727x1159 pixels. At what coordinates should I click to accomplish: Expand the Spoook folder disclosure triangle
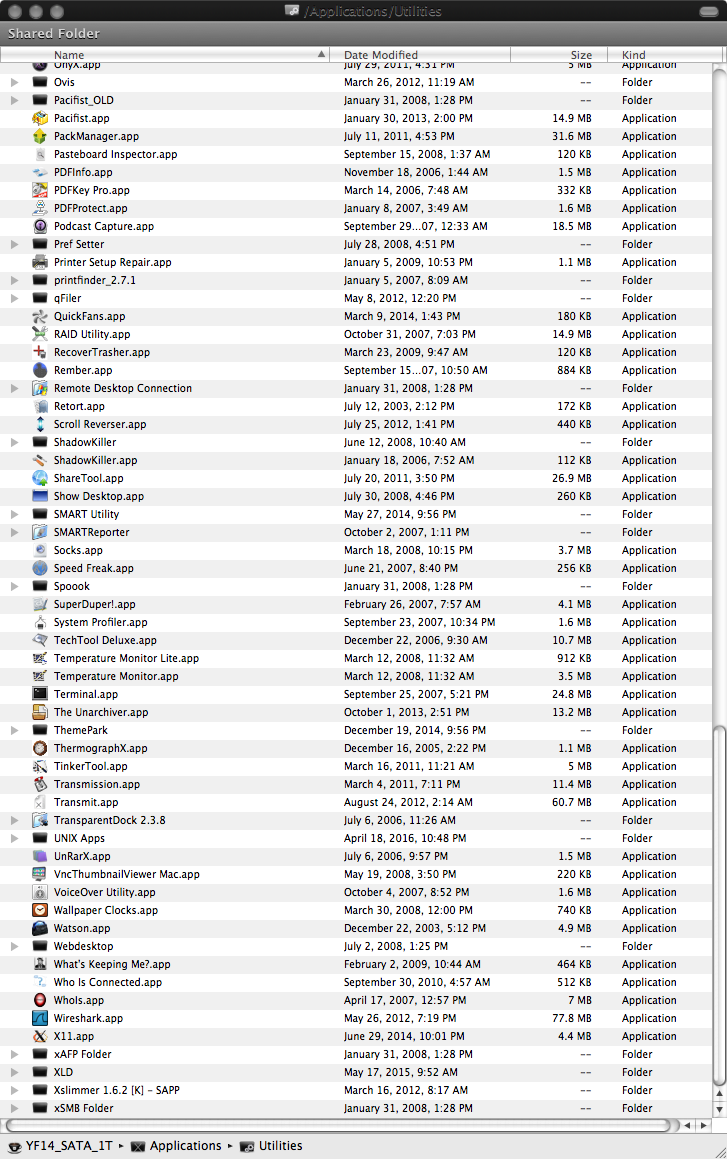[x=15, y=586]
